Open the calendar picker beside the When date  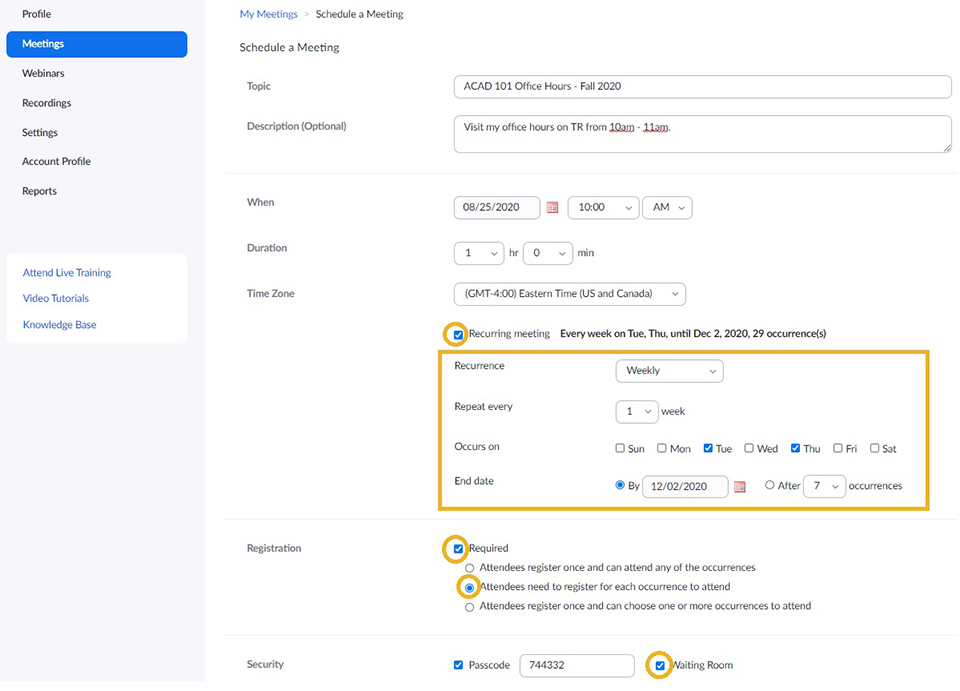552,207
